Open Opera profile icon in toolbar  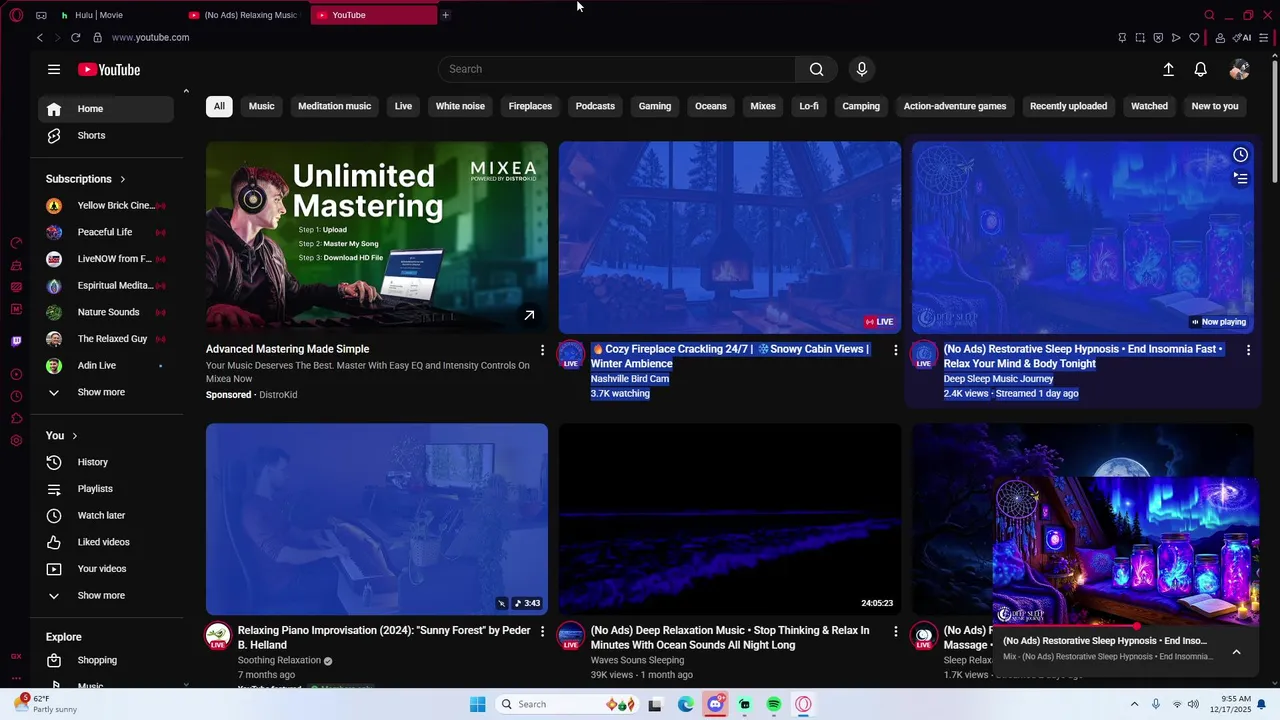pos(1220,38)
